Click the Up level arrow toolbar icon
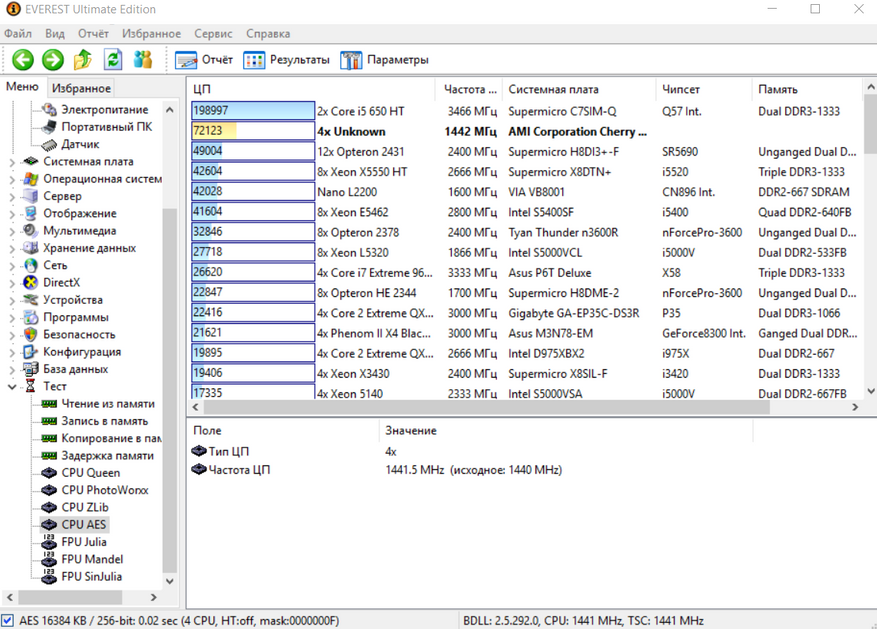The image size is (877, 629). click(x=83, y=60)
